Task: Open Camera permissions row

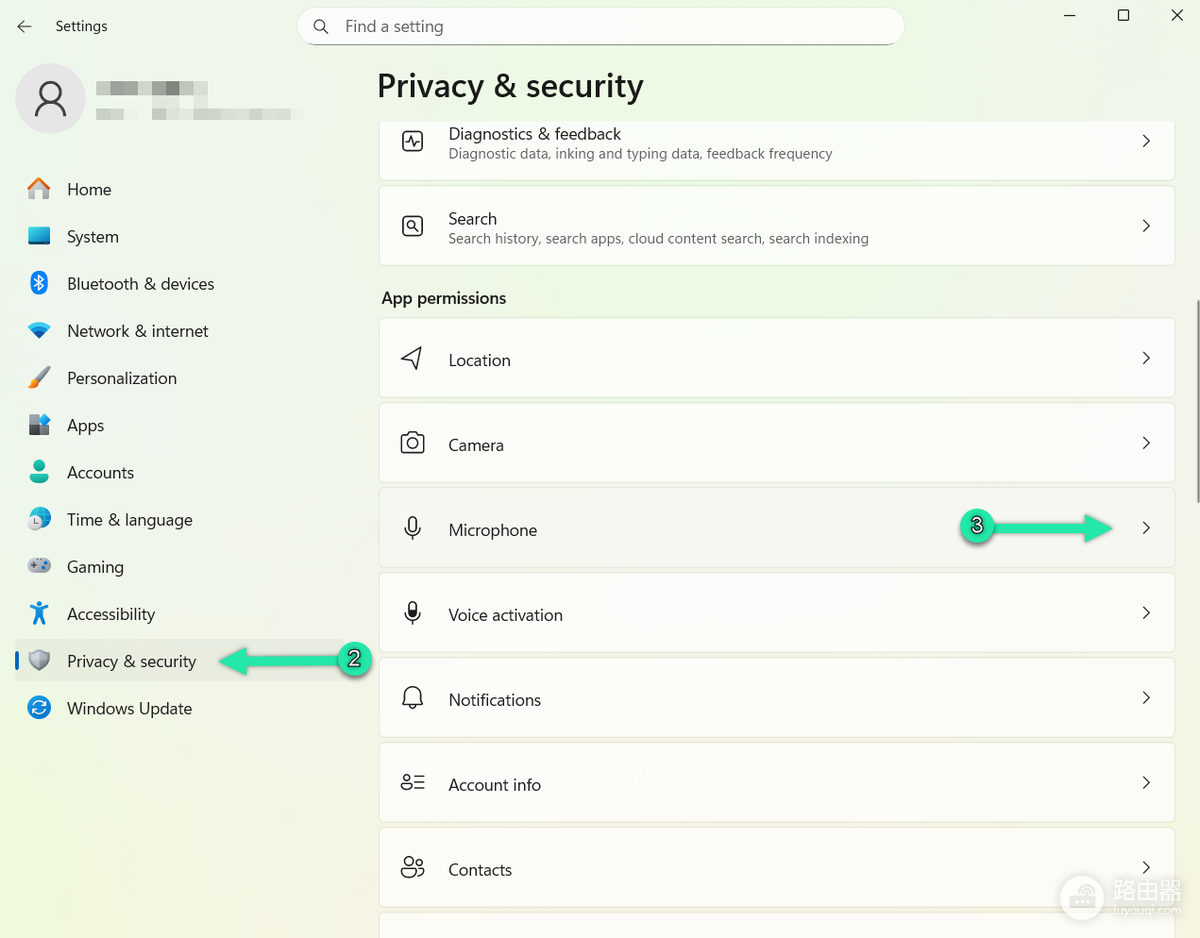Action: (x=777, y=443)
